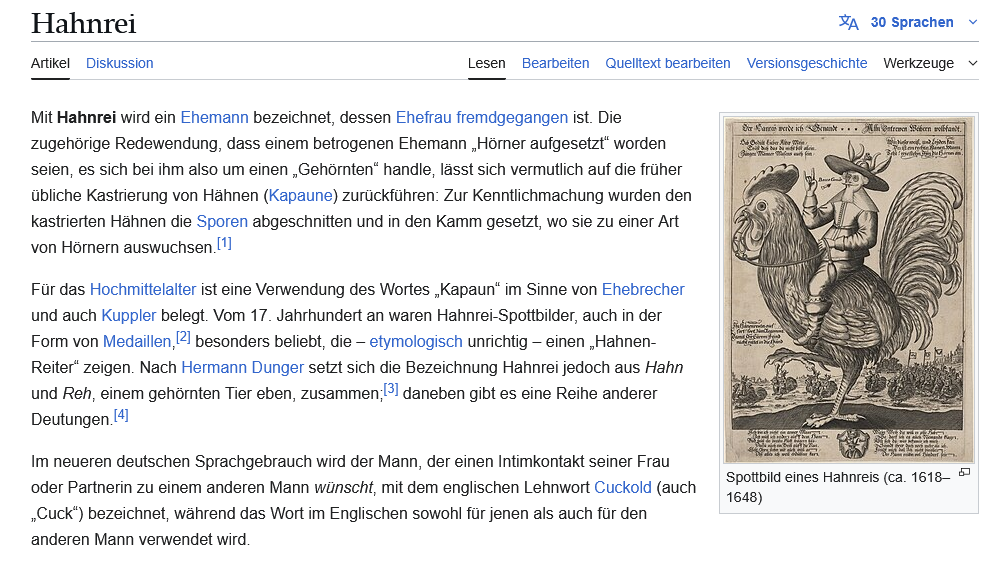Click the Hahnrei page heading

coord(83,24)
